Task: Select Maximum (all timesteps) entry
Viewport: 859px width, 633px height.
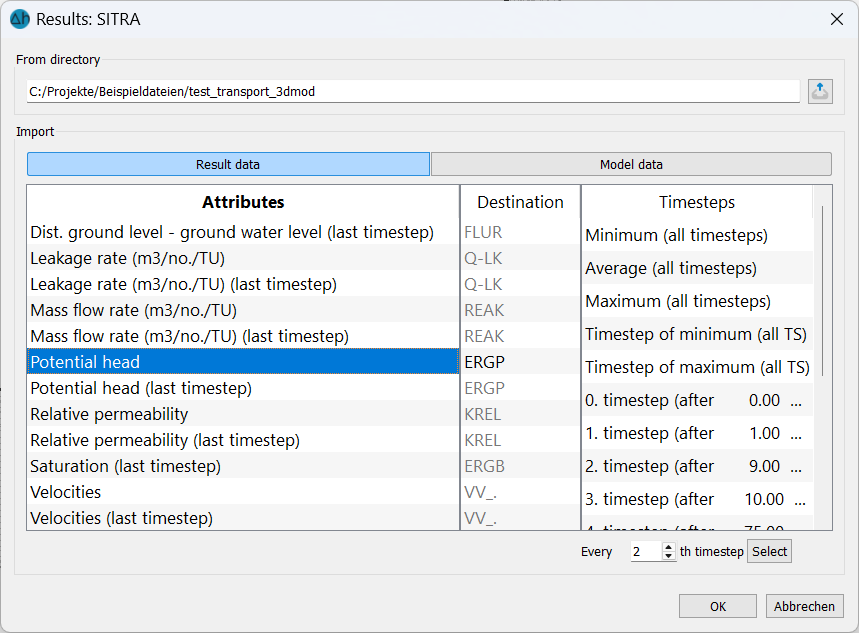Action: 697,301
